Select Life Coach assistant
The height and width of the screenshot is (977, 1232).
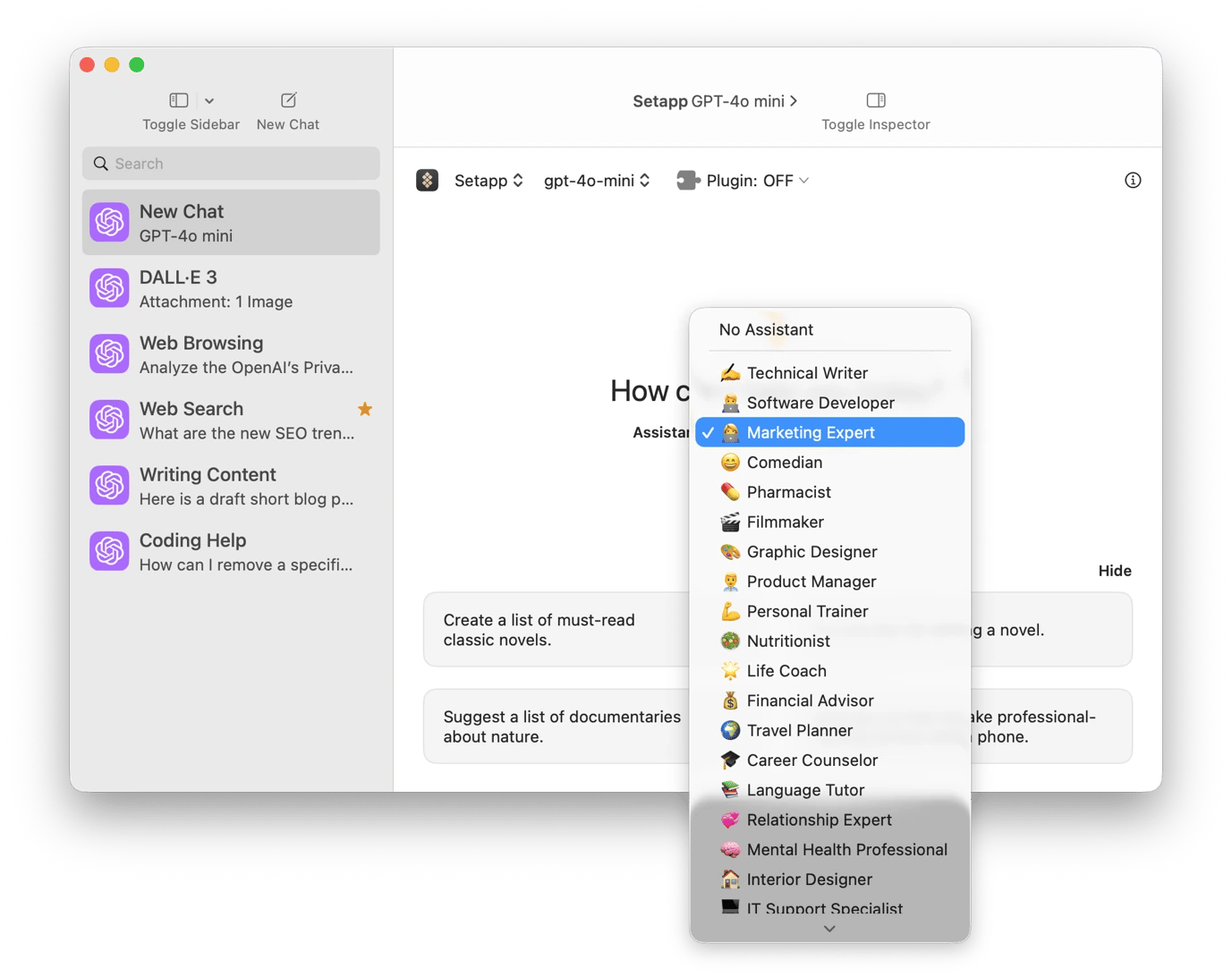click(x=829, y=671)
